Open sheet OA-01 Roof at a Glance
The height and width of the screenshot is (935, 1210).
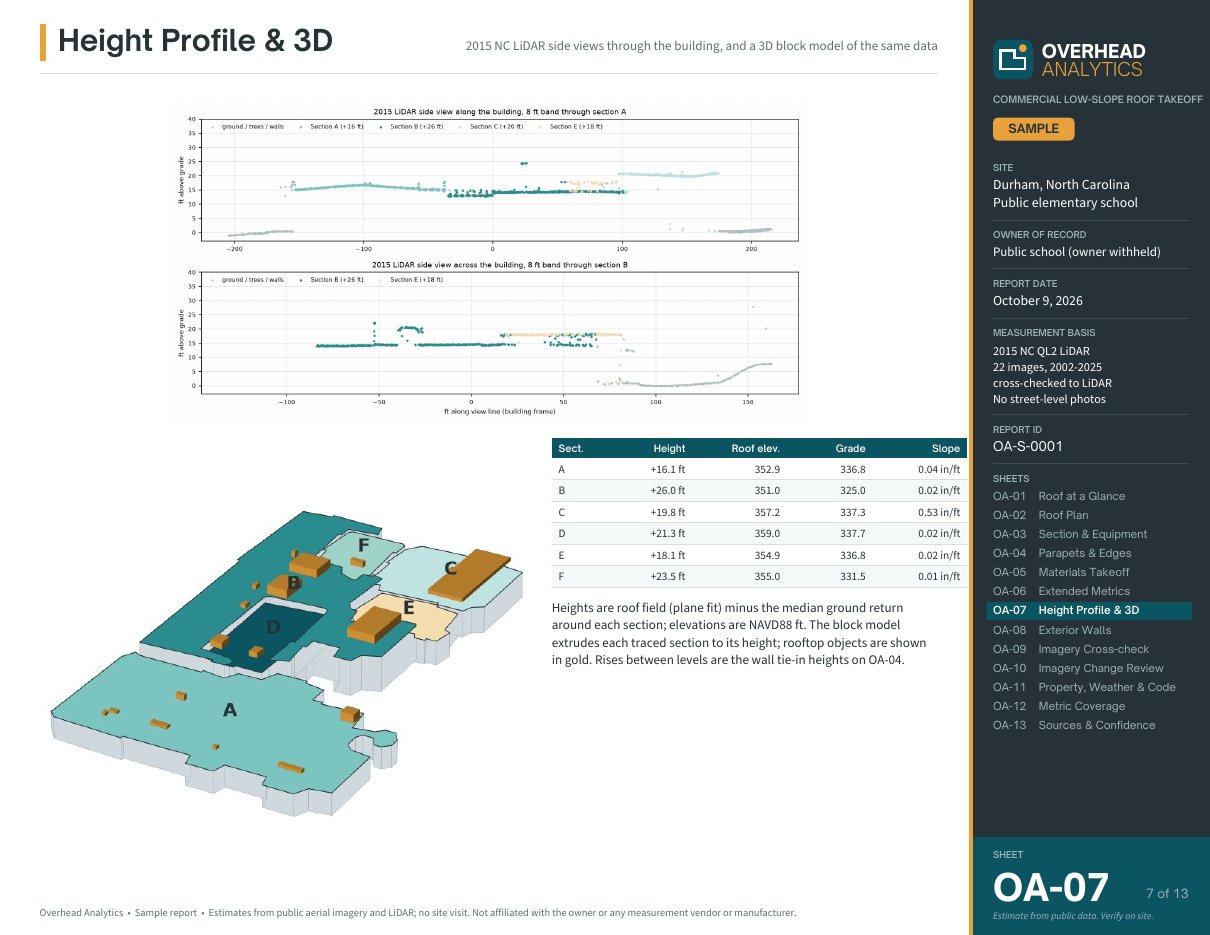(x=1059, y=496)
